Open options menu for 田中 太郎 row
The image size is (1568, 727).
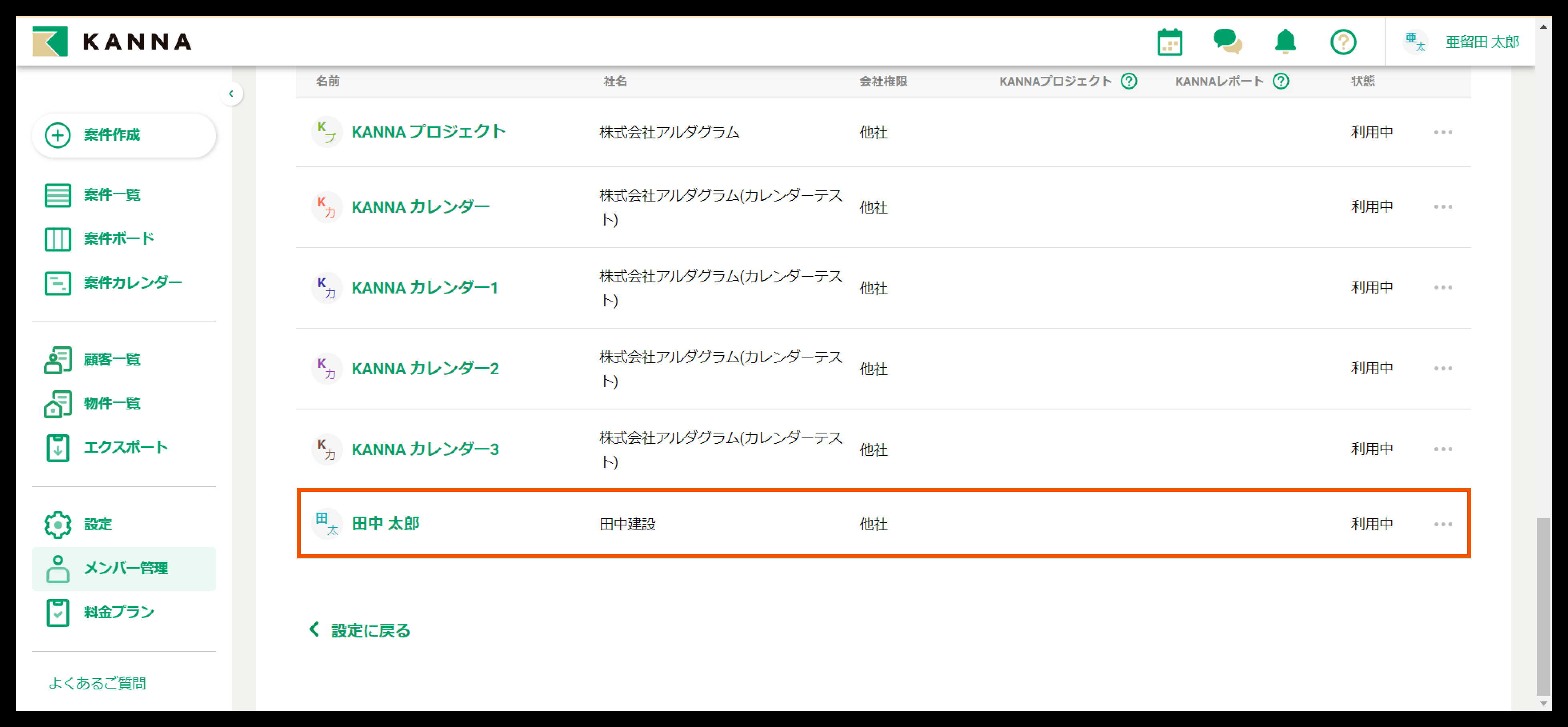1443,524
